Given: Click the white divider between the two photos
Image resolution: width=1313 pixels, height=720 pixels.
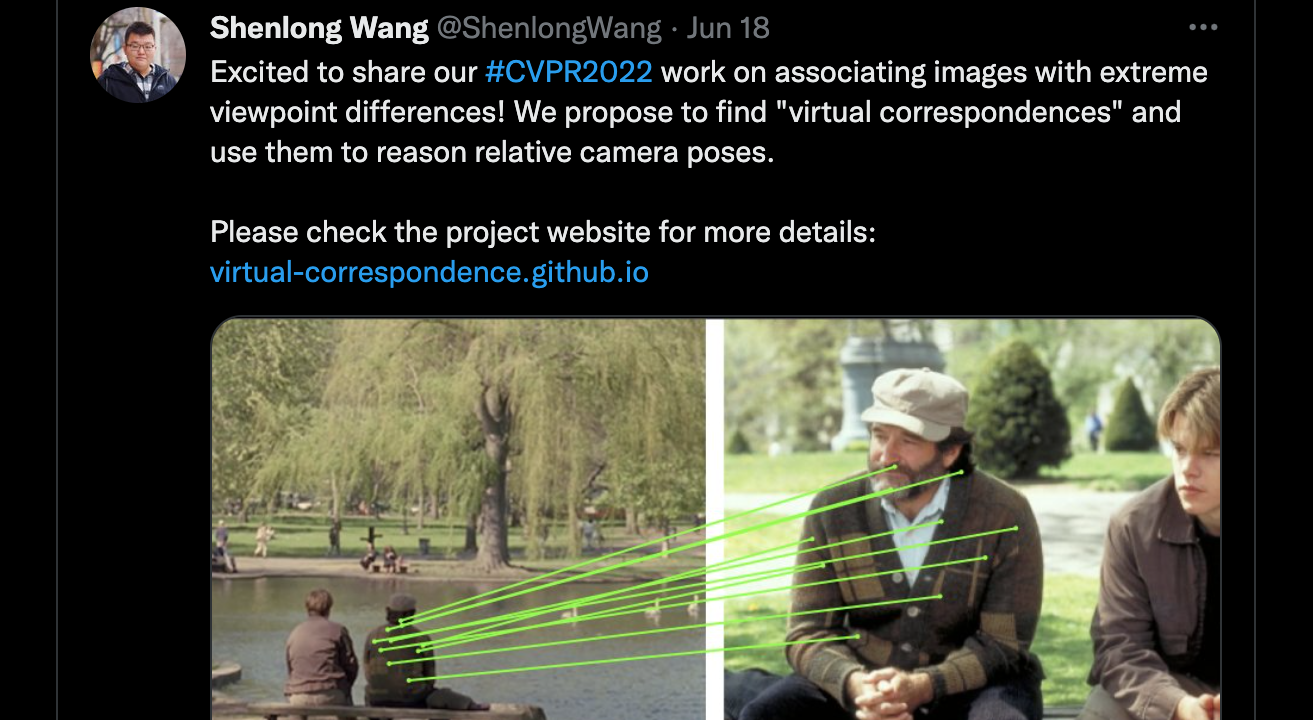Looking at the screenshot, I should (714, 519).
